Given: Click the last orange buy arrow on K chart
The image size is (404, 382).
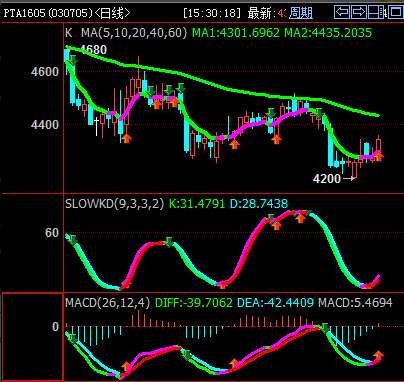Looking at the screenshot, I should pos(378,156).
